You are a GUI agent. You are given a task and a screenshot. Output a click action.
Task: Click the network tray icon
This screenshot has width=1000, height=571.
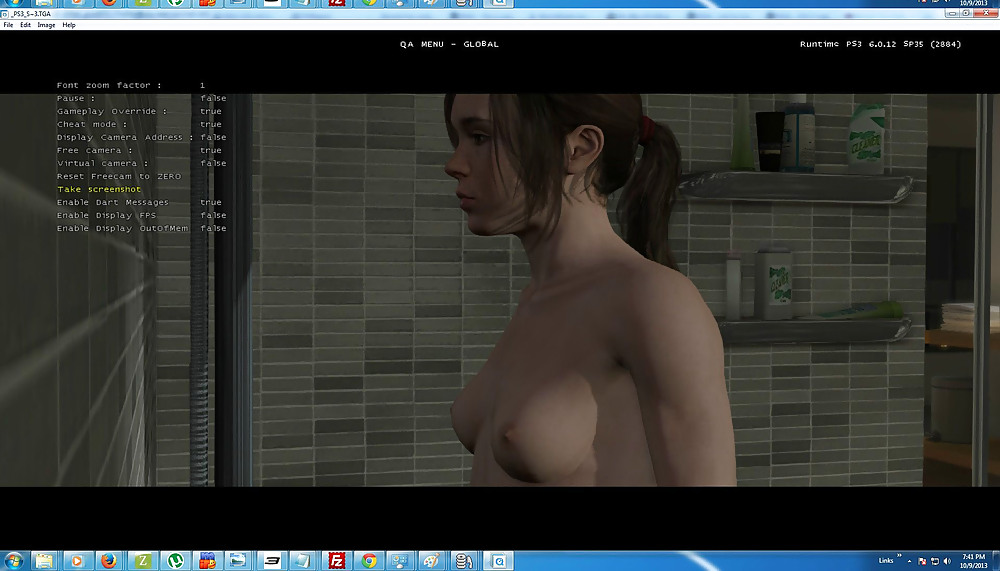tap(935, 561)
